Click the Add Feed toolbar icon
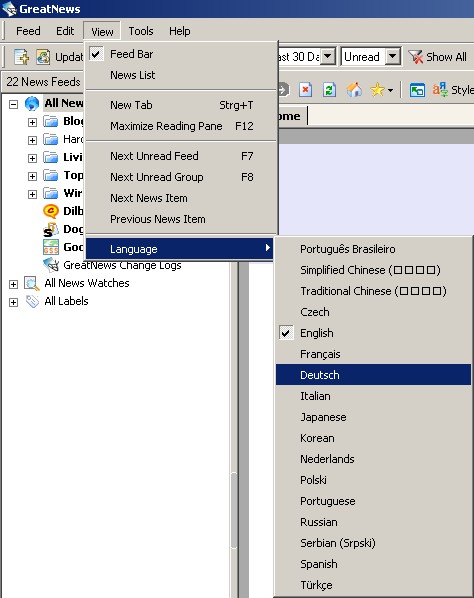474x598 pixels. (21, 57)
